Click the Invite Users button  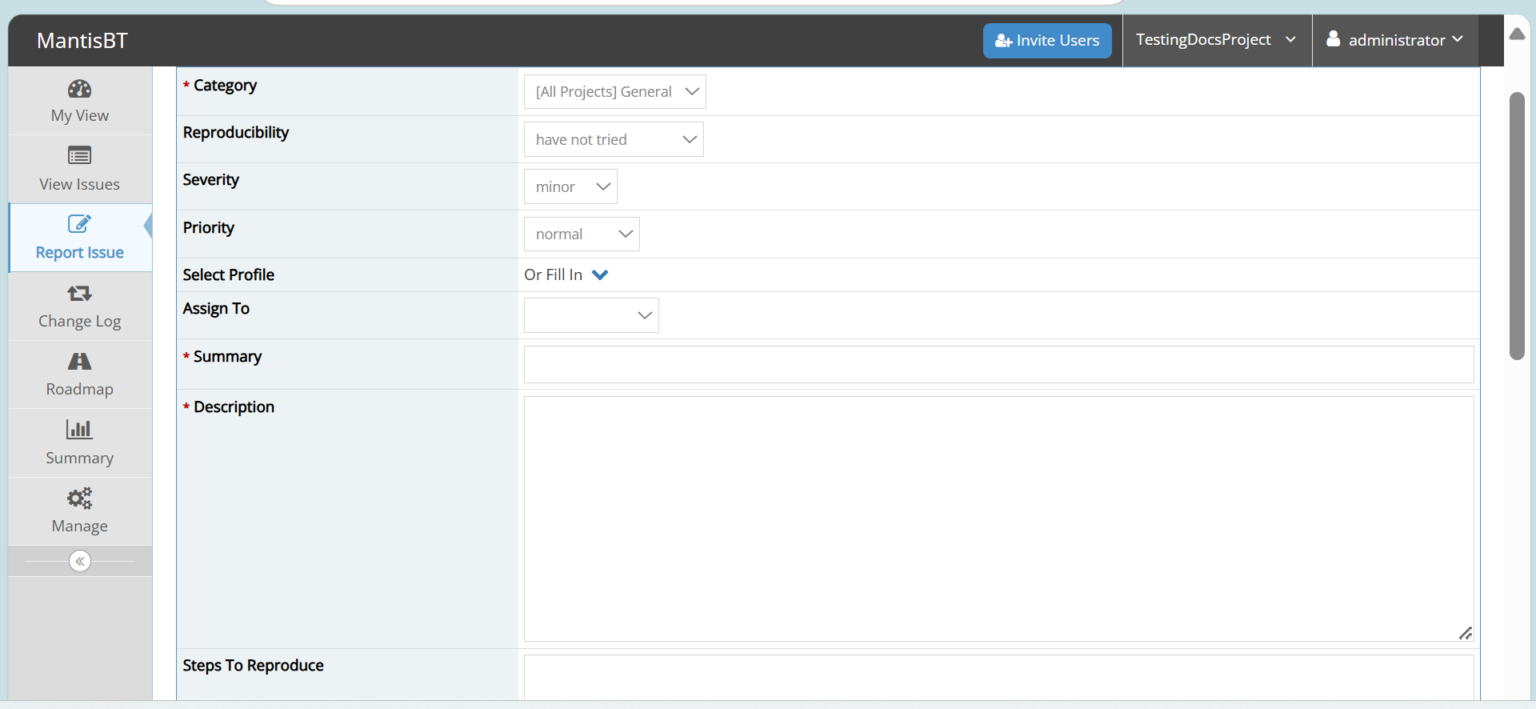[x=1047, y=40]
